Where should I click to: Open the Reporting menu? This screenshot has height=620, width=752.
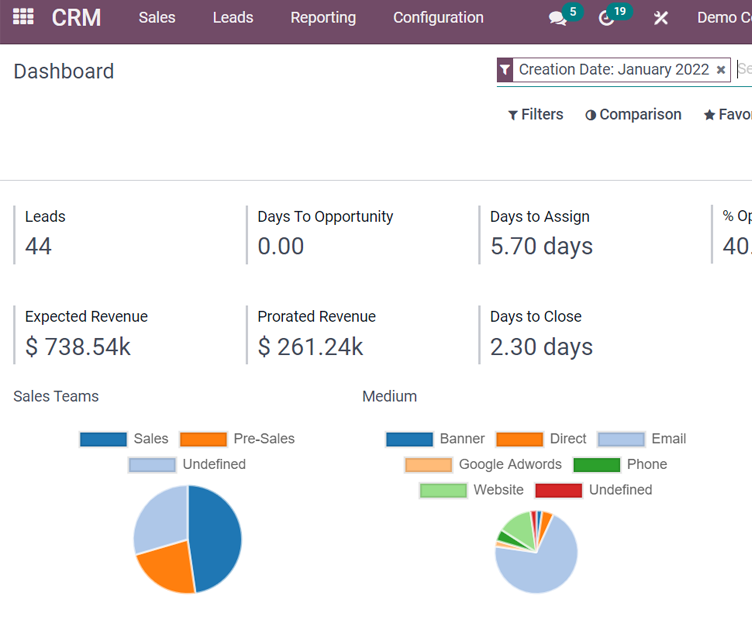click(323, 17)
